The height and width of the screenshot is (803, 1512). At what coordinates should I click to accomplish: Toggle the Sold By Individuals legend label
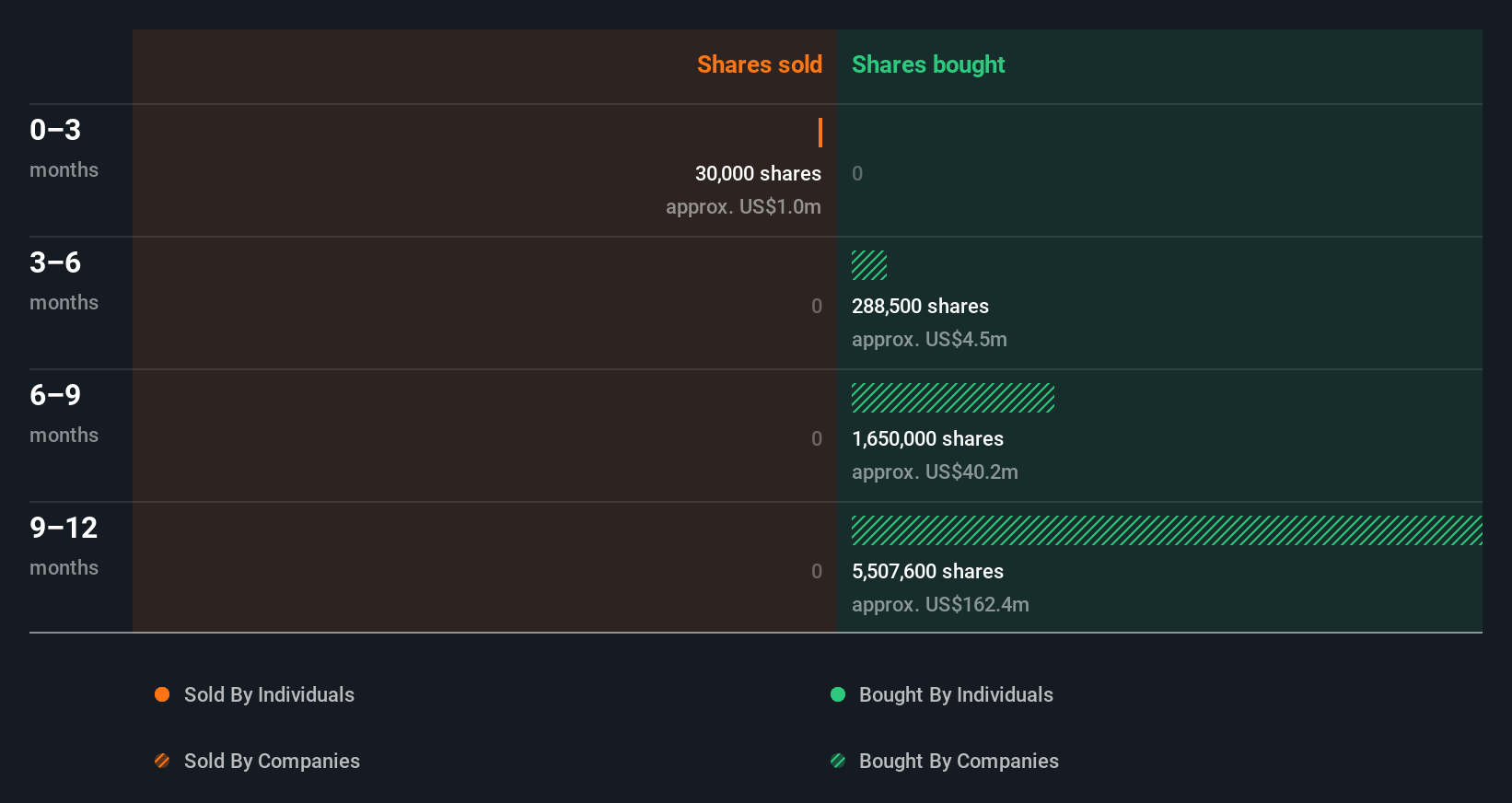tap(269, 694)
